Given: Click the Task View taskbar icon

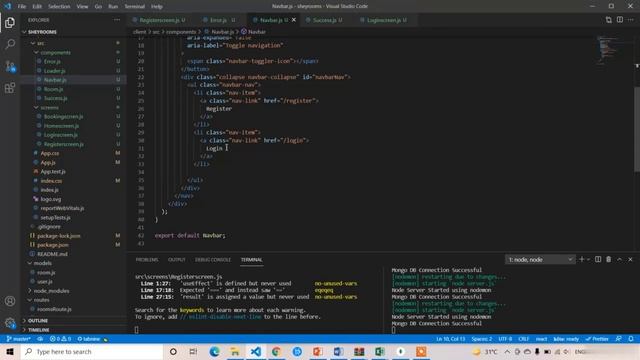Looking at the screenshot, I should (193, 351).
